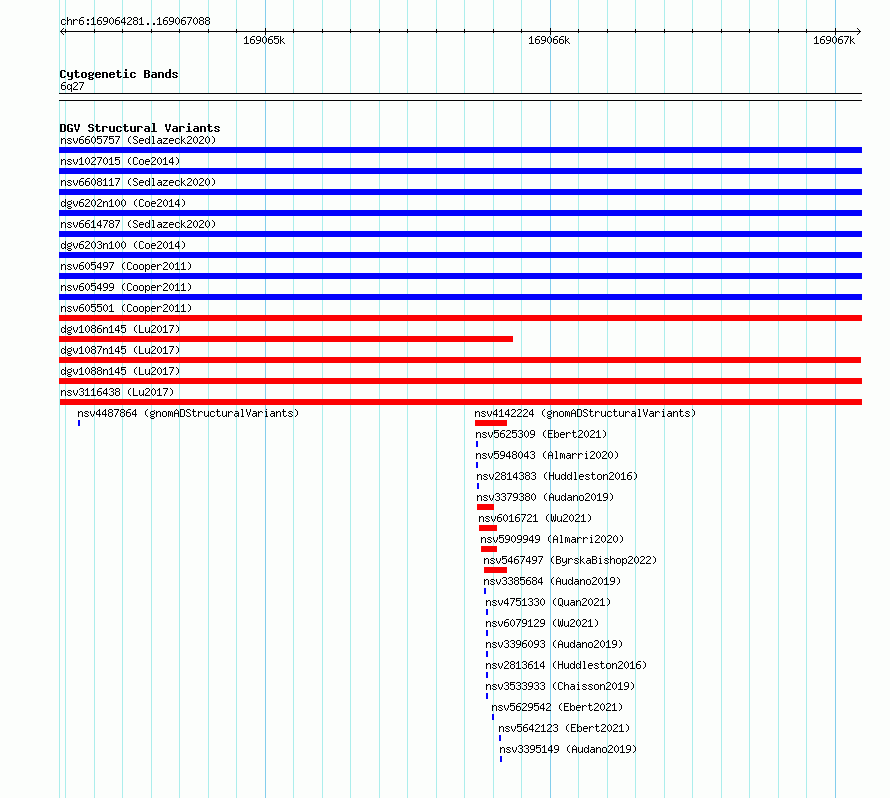Select nsv5948043 (Almarri2020) label
The width and height of the screenshot is (890, 798).
(x=547, y=455)
